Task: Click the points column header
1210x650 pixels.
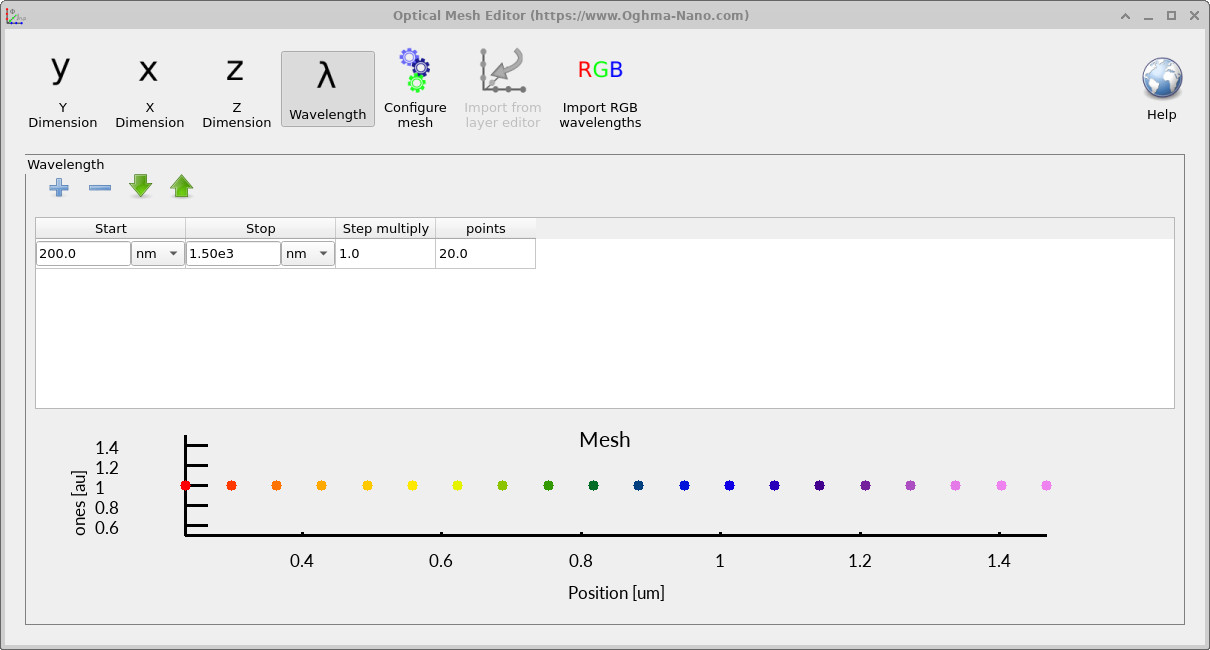Action: tap(486, 228)
